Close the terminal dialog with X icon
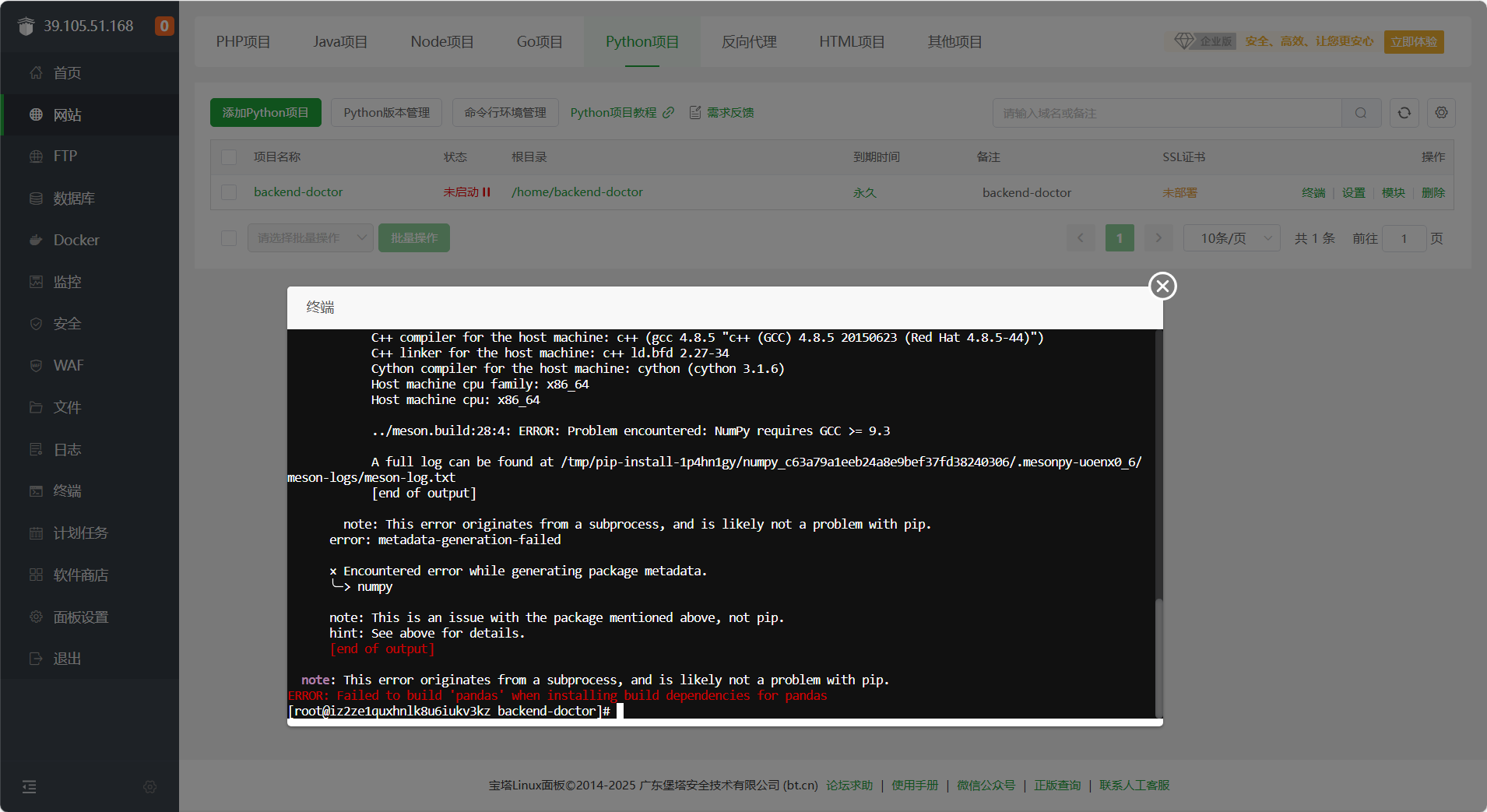Viewport: 1487px width, 812px height. pos(1162,286)
